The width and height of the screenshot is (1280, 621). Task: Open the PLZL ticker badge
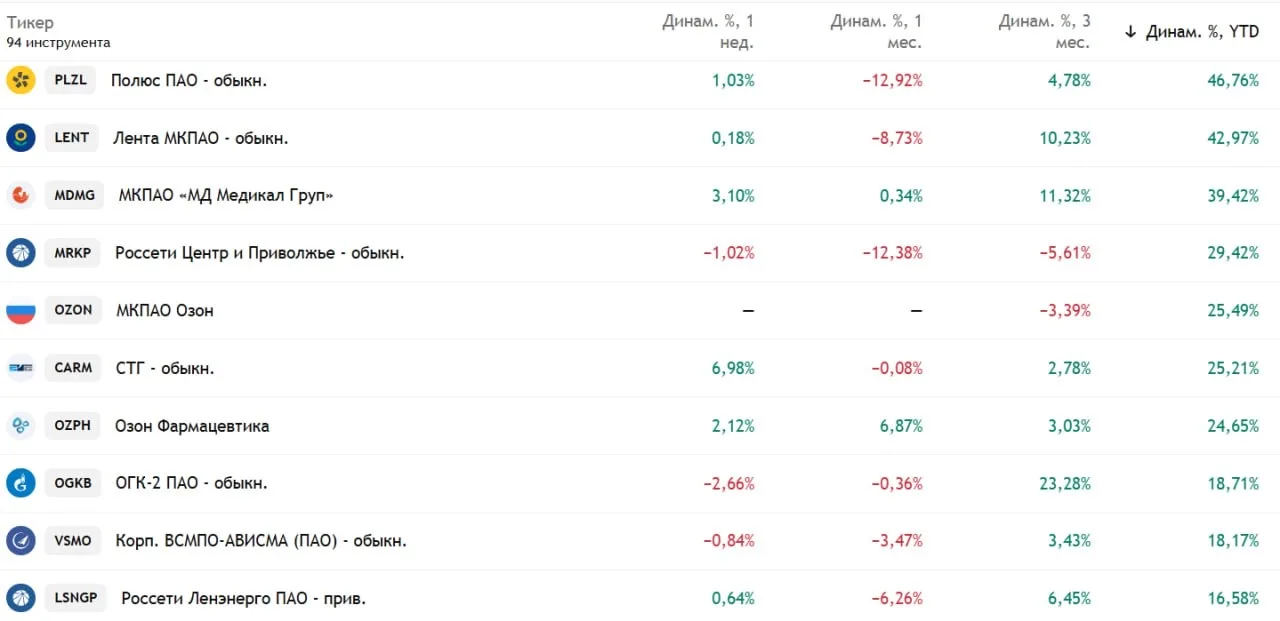click(70, 80)
